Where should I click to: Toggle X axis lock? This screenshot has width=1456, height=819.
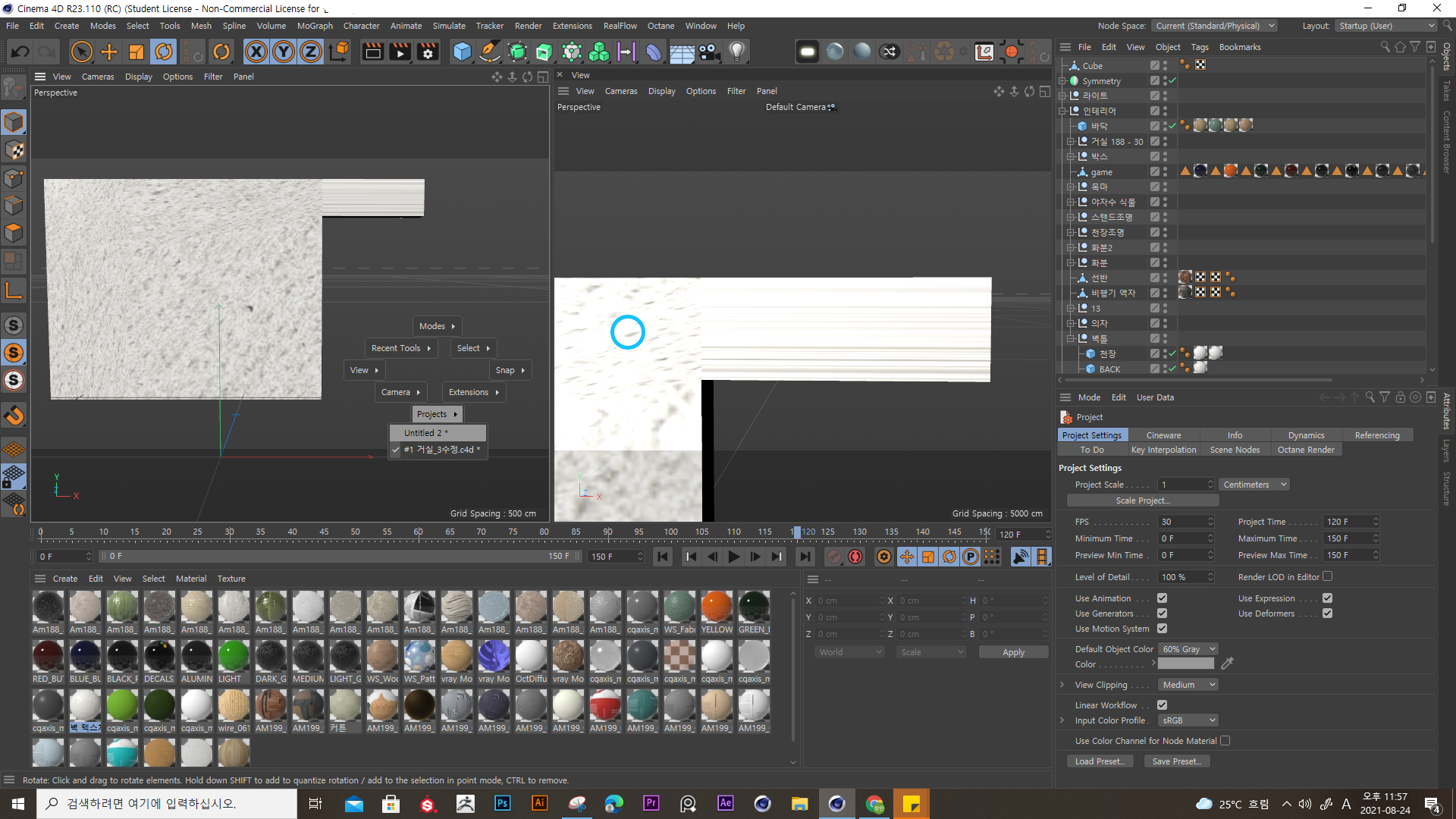coord(256,52)
